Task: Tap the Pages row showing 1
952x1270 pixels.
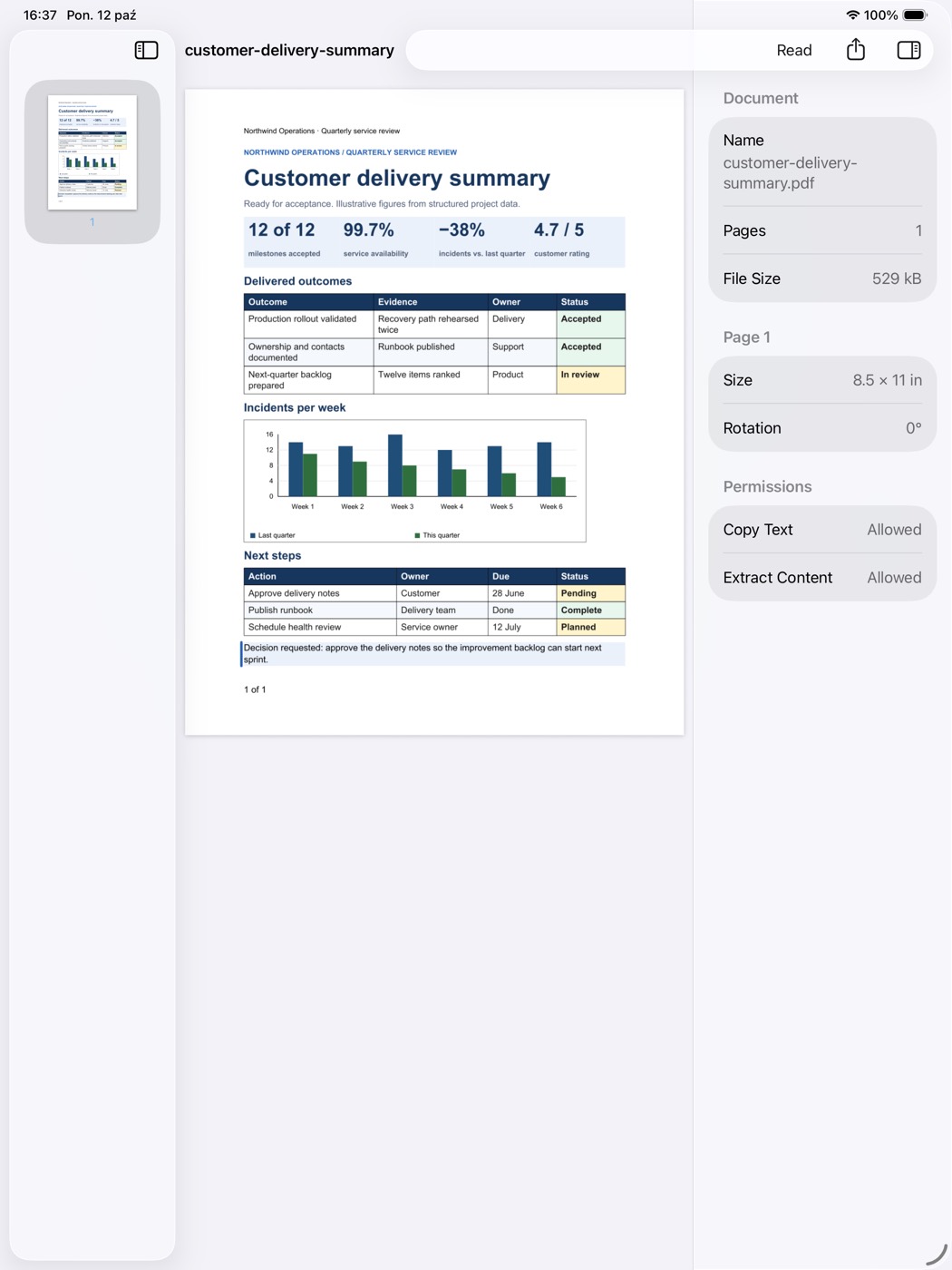Action: [822, 230]
